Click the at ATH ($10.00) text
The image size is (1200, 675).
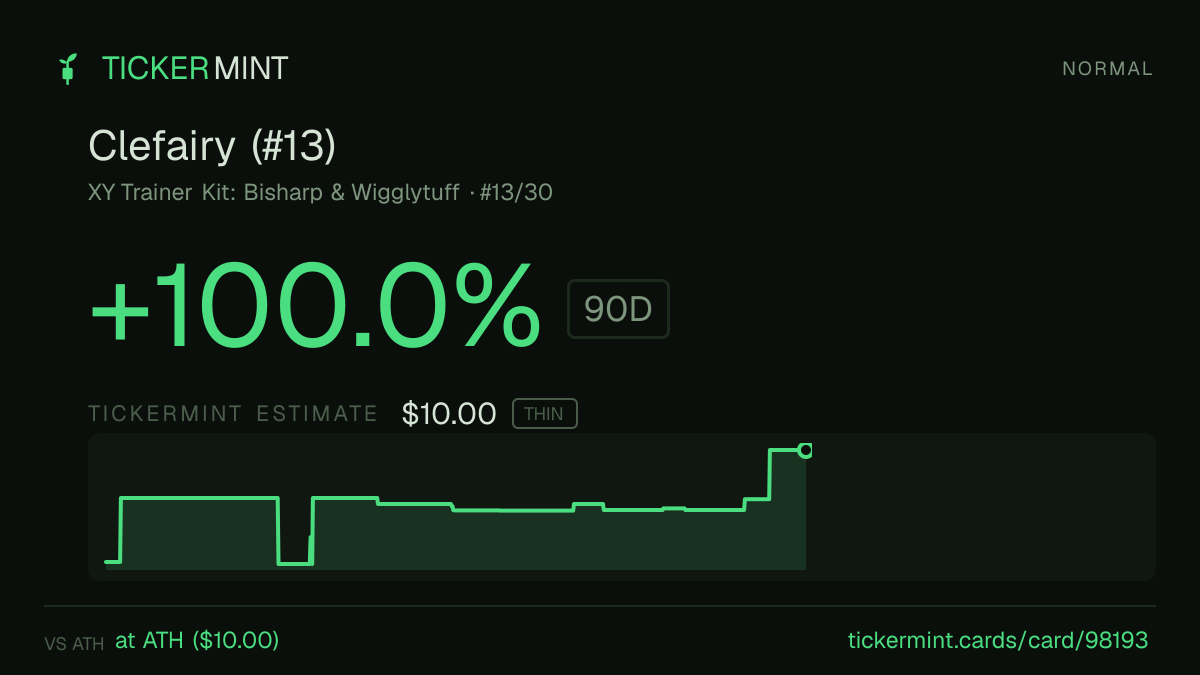(x=197, y=640)
